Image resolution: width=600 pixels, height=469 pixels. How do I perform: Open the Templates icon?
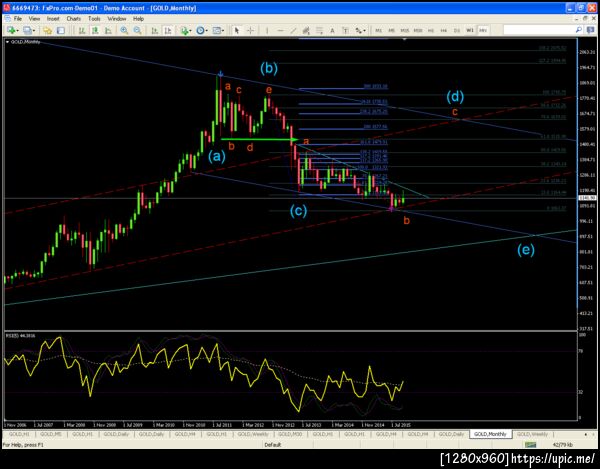pos(217,30)
